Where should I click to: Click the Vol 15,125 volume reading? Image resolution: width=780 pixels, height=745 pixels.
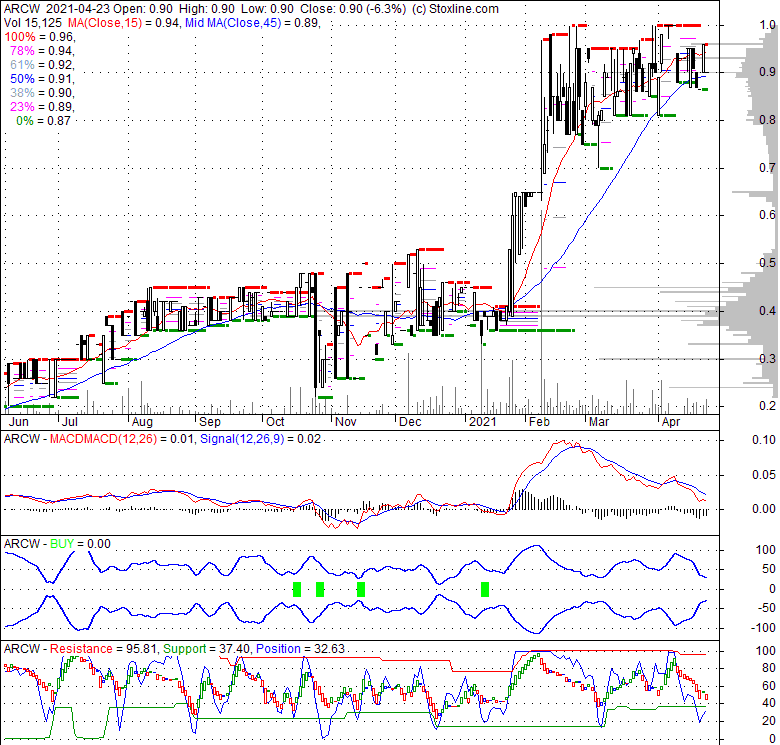pos(33,23)
